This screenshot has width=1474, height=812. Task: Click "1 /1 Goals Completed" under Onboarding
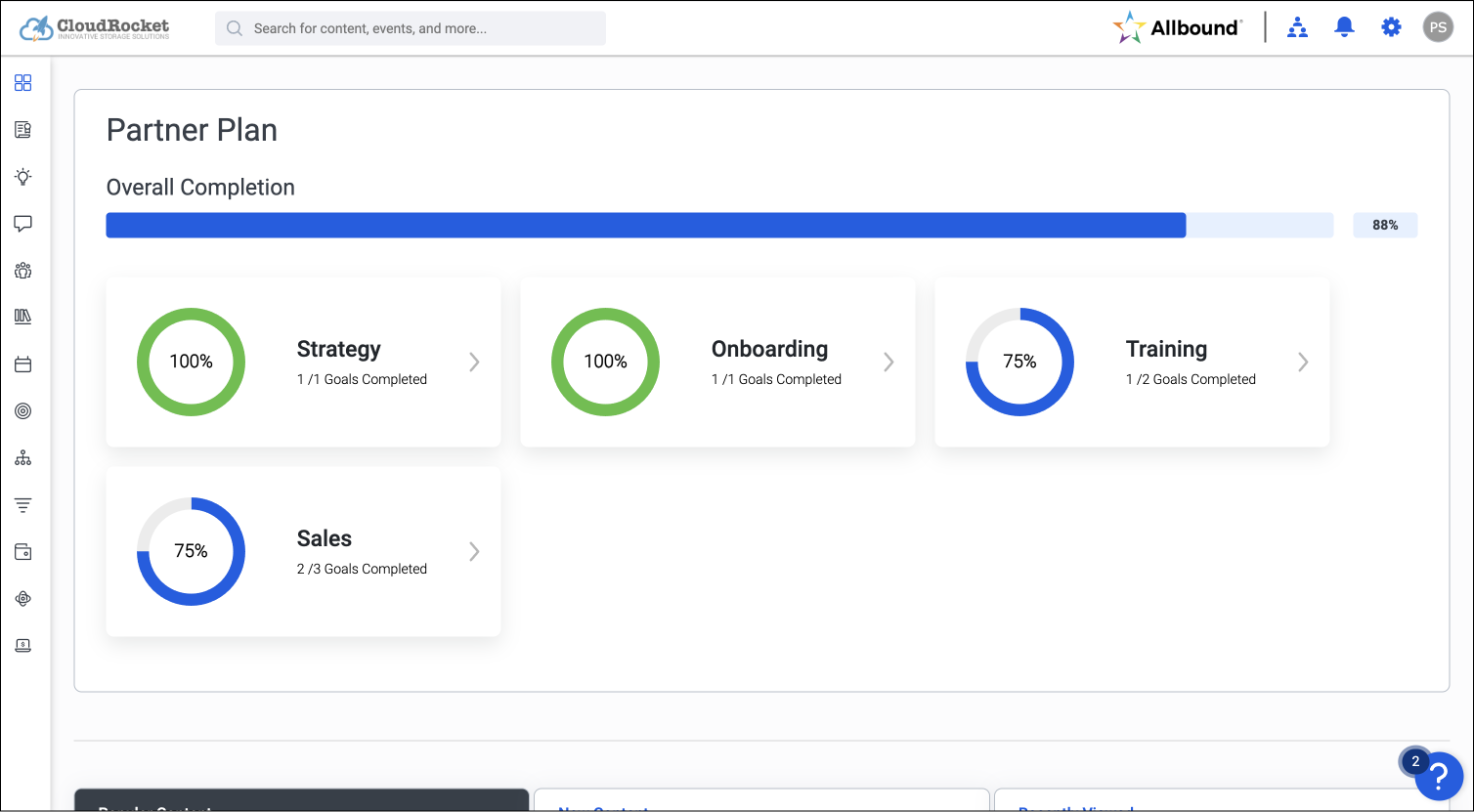pos(776,379)
